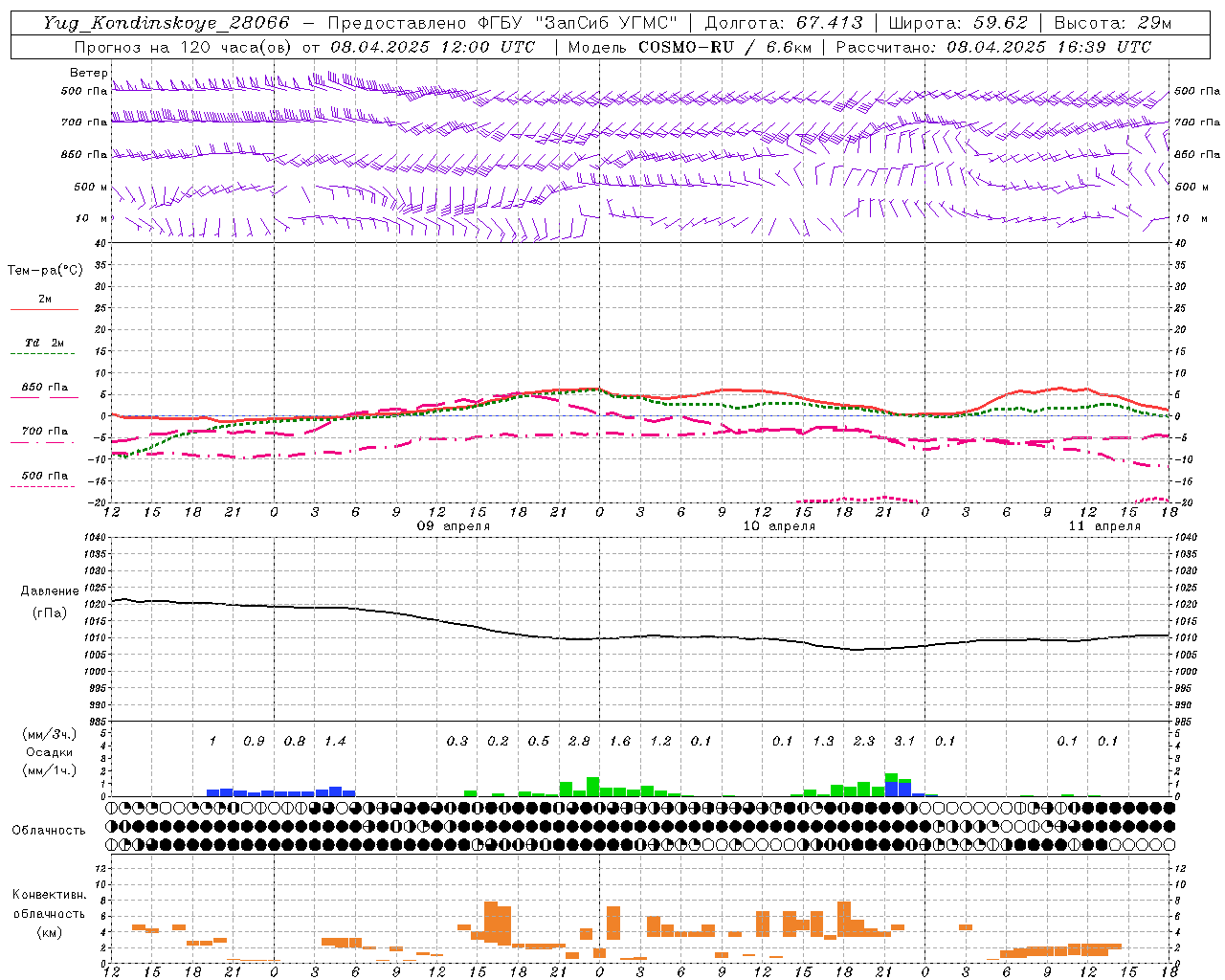
Task: Select the forecast header Прогноз на 120 часа(ов)
Action: [x=184, y=47]
